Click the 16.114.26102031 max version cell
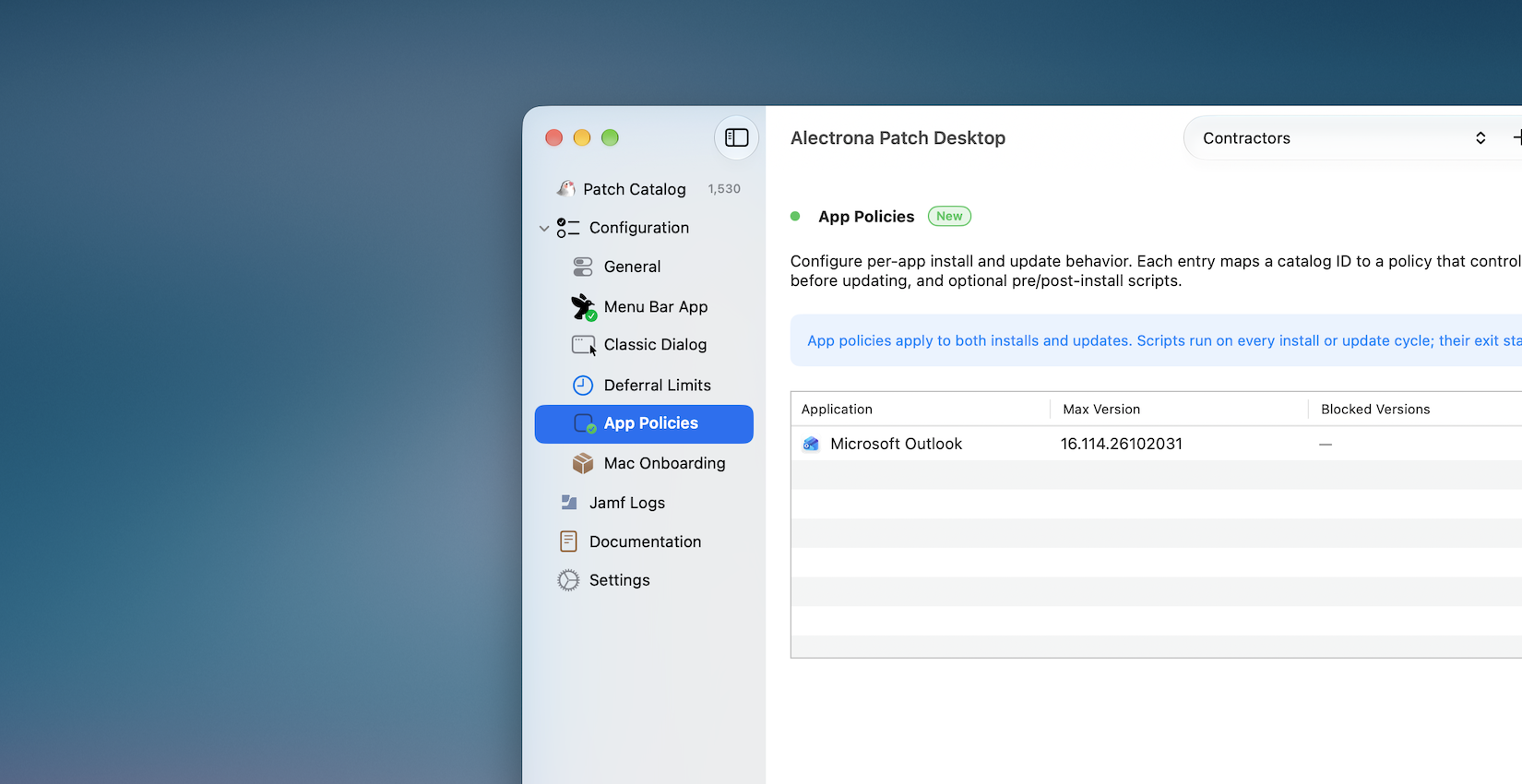Screen dimensions: 1522x784 (x=1121, y=444)
